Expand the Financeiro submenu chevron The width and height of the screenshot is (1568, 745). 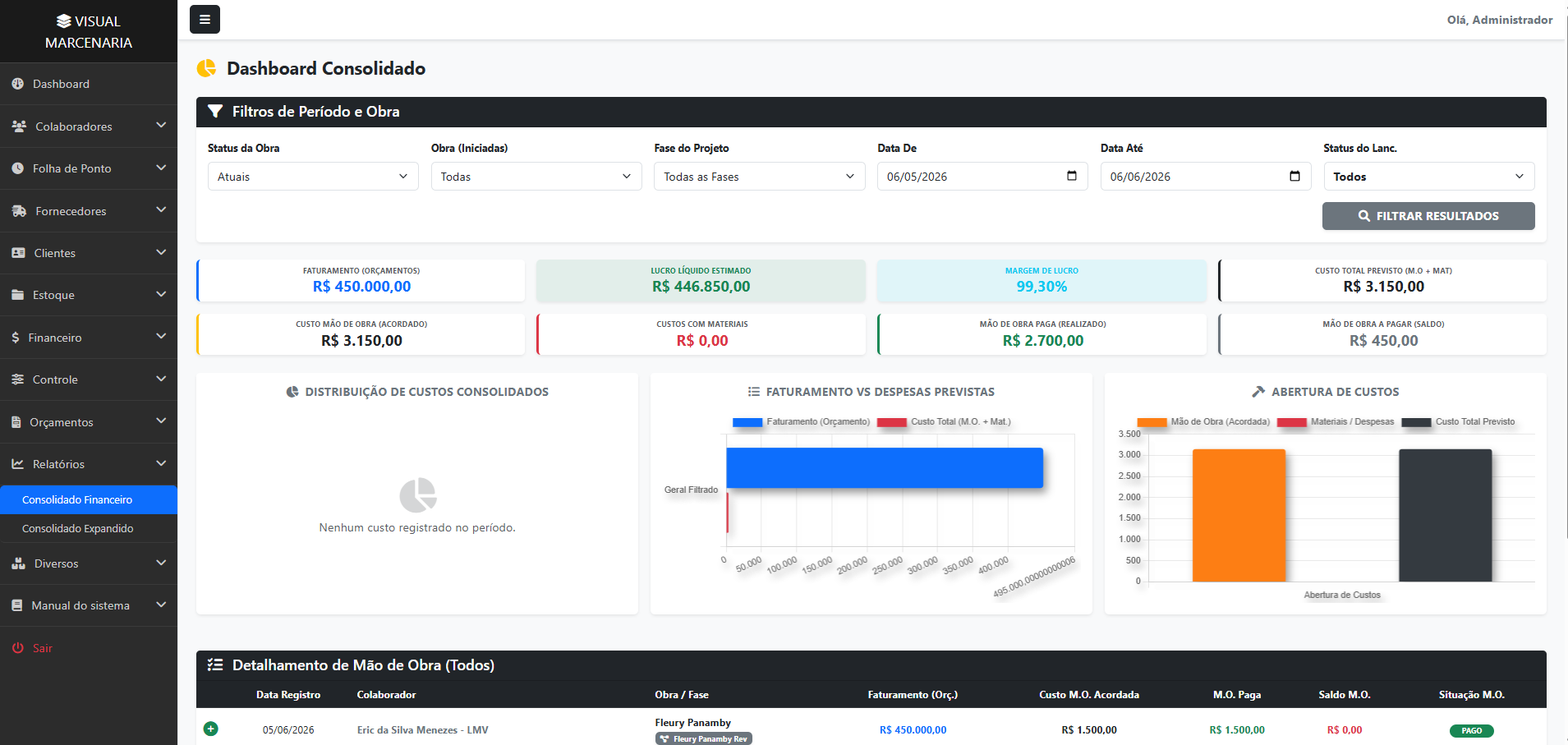pos(161,337)
